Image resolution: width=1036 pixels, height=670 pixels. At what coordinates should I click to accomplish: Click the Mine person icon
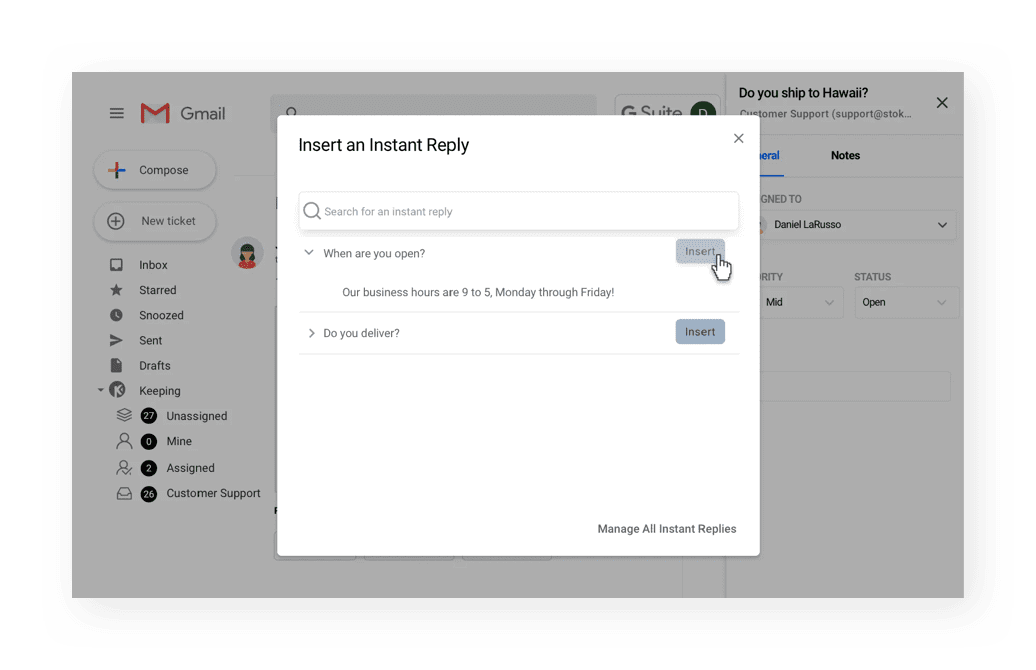click(124, 441)
